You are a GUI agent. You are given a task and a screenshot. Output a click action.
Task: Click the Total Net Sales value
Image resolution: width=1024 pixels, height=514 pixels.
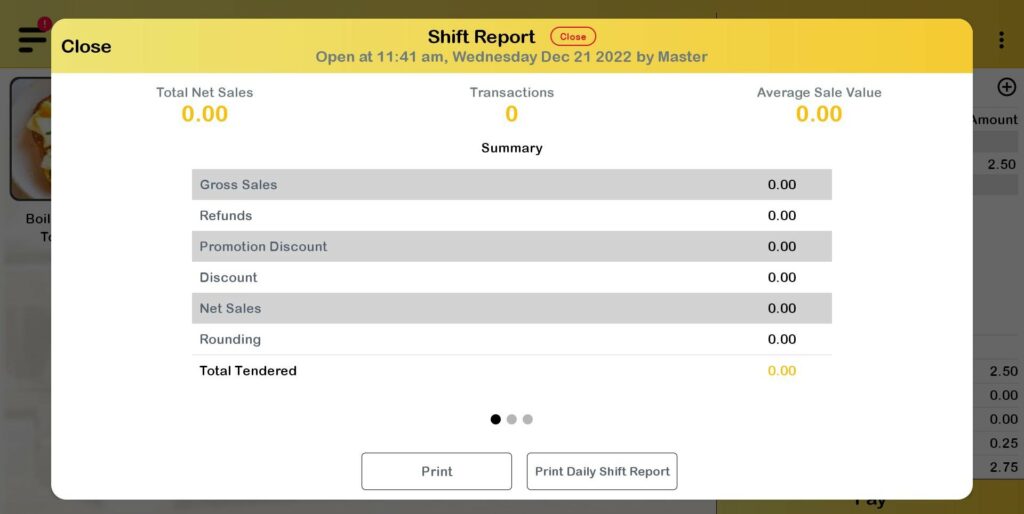205,114
